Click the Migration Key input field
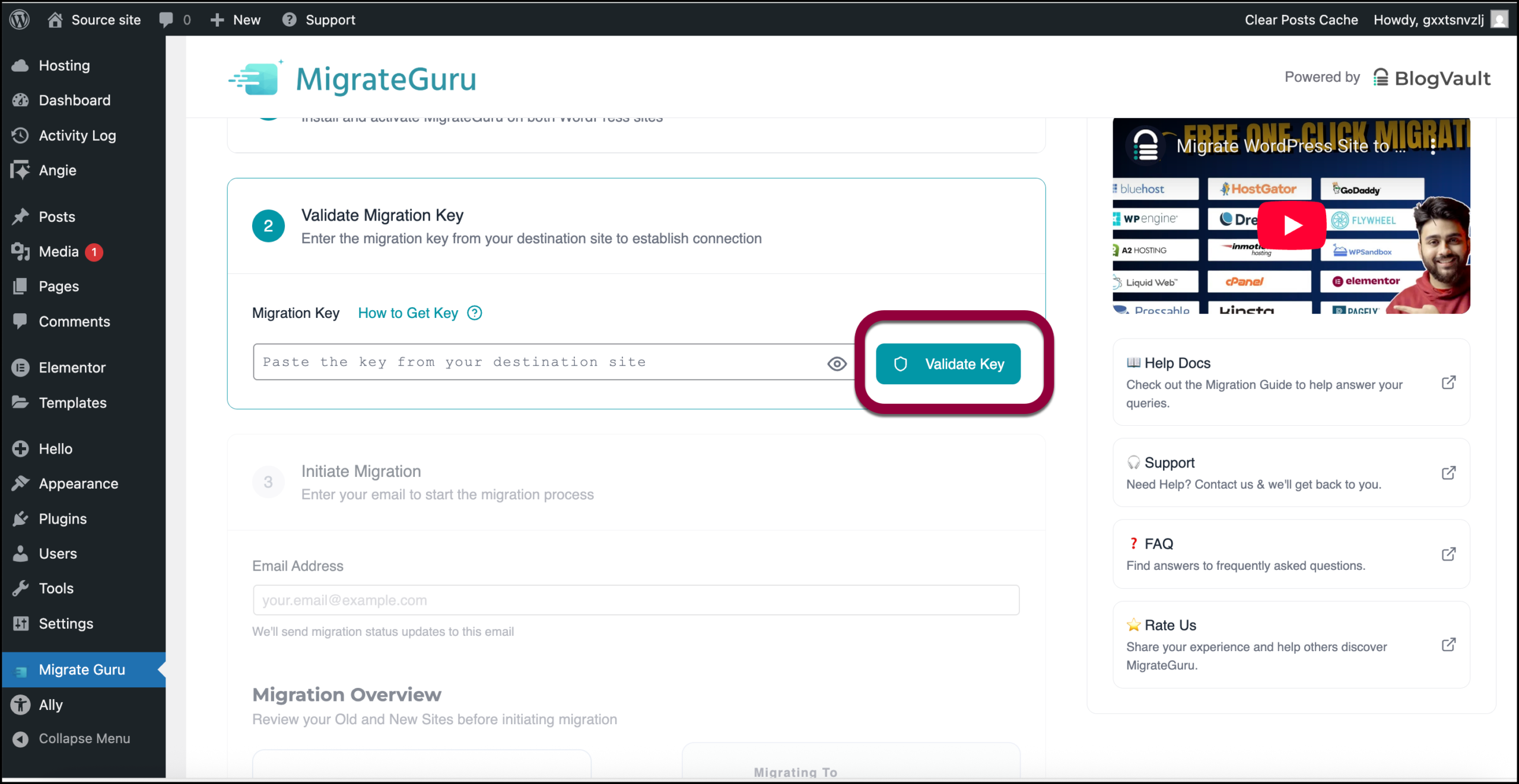The height and width of the screenshot is (784, 1519). (x=534, y=362)
